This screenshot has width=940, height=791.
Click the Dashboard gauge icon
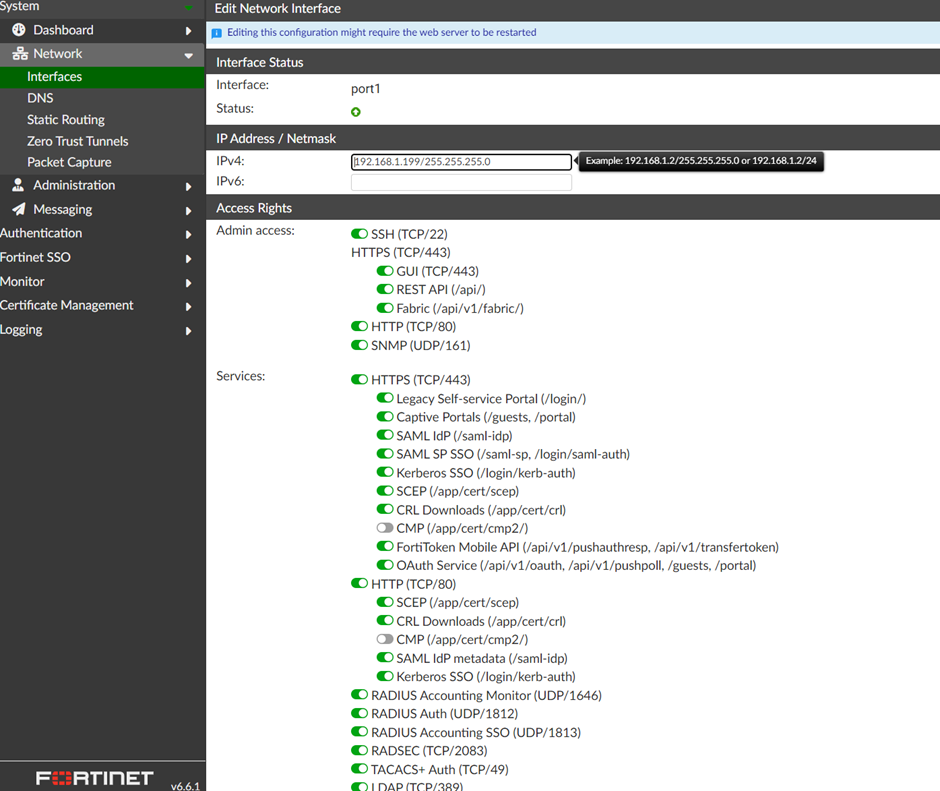[x=19, y=30]
